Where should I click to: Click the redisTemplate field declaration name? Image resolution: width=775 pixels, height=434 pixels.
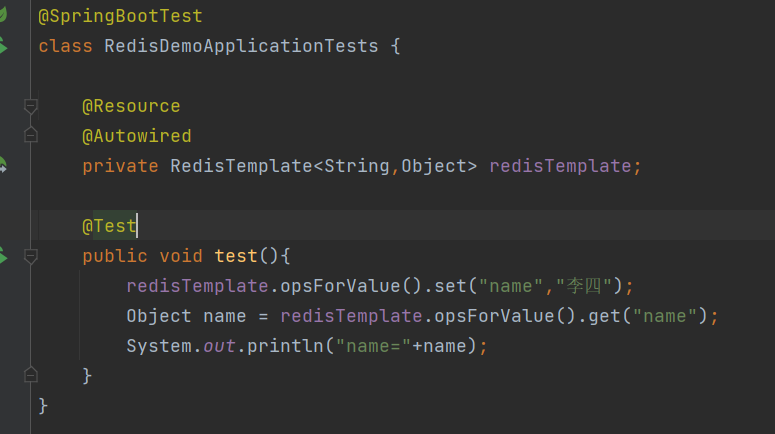559,166
